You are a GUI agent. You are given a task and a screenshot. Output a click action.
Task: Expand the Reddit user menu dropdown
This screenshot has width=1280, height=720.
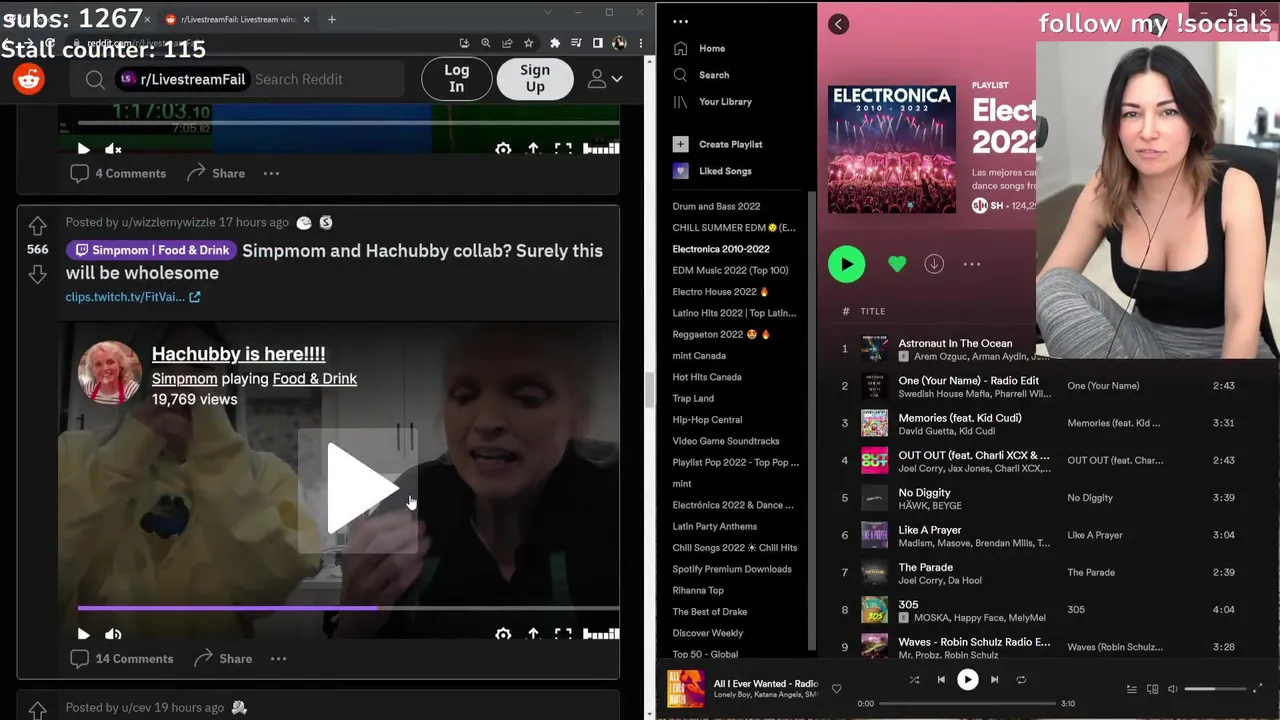pyautogui.click(x=605, y=79)
